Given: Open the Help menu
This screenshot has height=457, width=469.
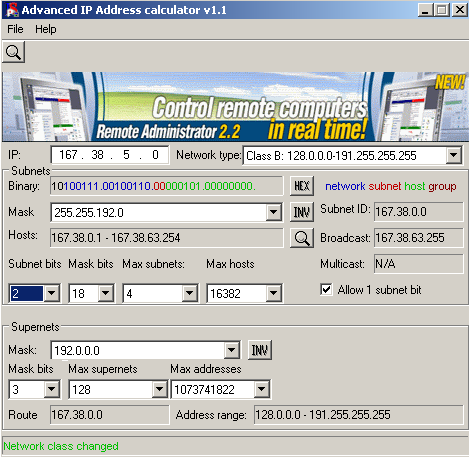Looking at the screenshot, I should [46, 29].
